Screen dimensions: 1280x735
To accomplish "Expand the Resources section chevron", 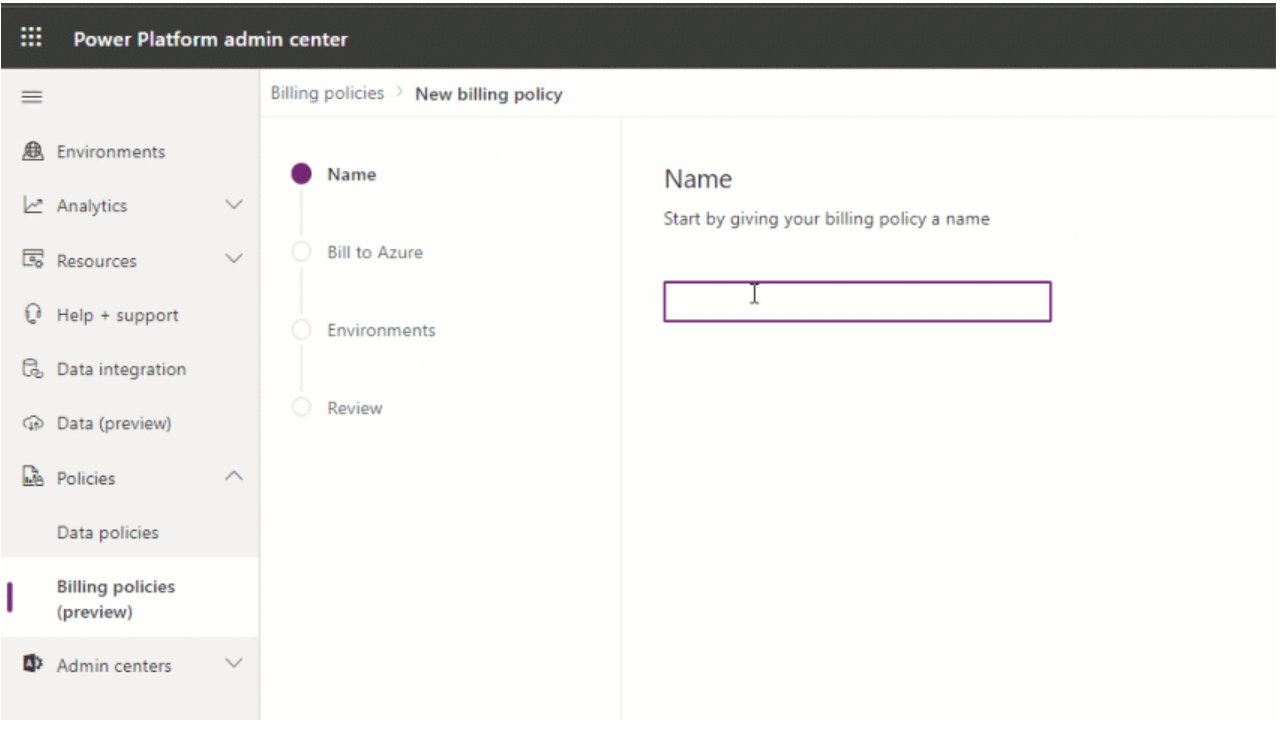I will (234, 260).
